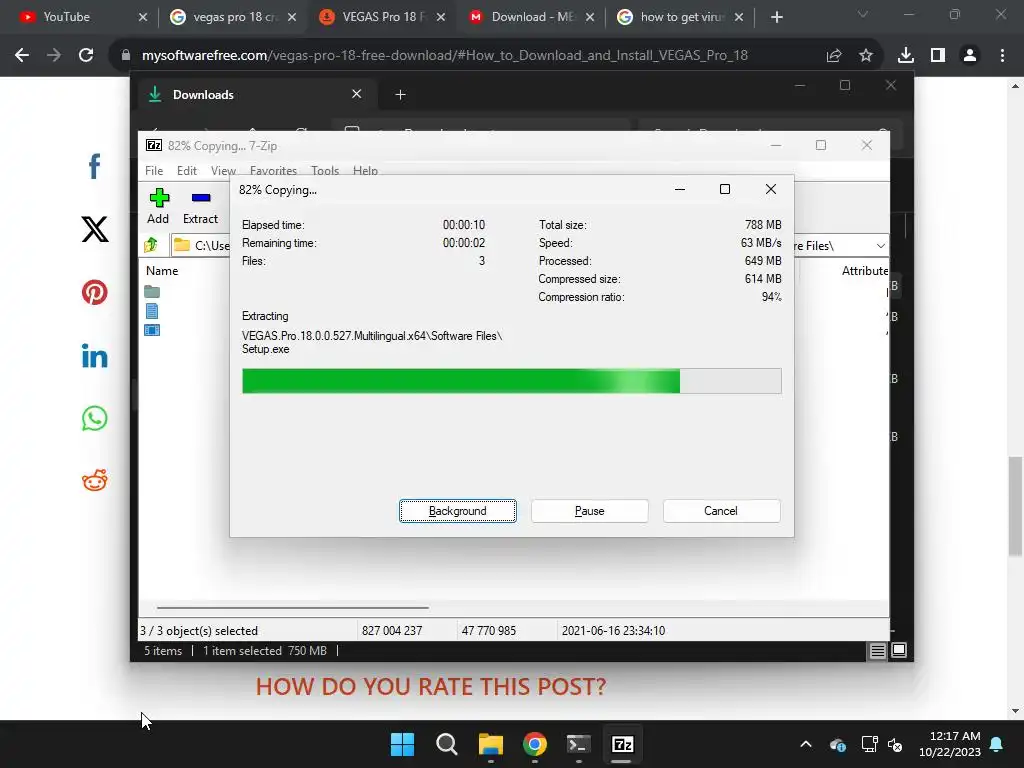1024x768 pixels.
Task: Reload the current Chrome page
Action: [x=86, y=56]
